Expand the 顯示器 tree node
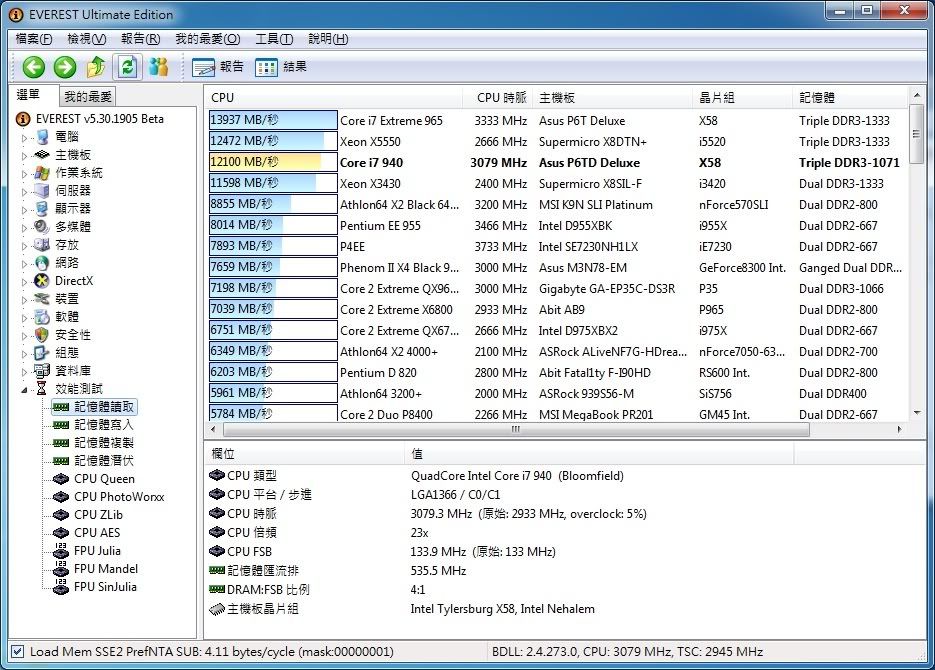935x670 pixels. 24,209
